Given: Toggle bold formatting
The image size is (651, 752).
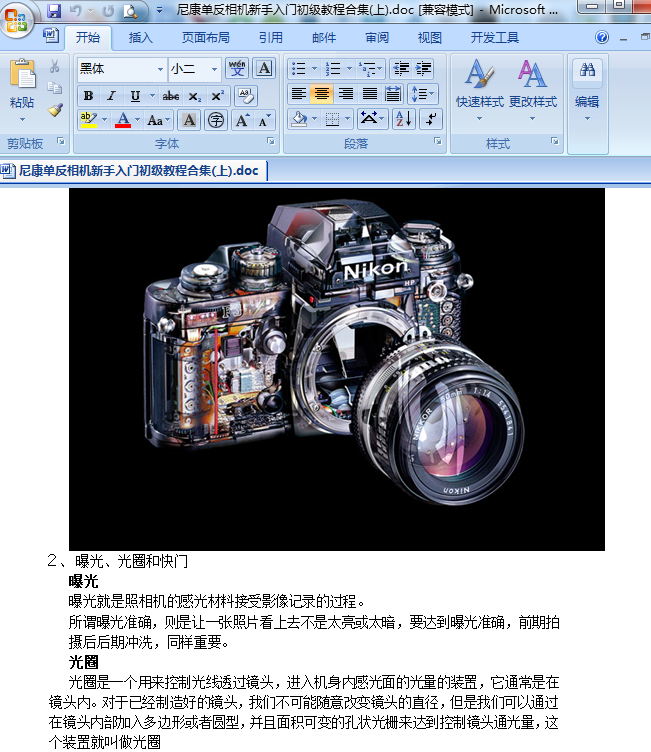Looking at the screenshot, I should pos(88,96).
